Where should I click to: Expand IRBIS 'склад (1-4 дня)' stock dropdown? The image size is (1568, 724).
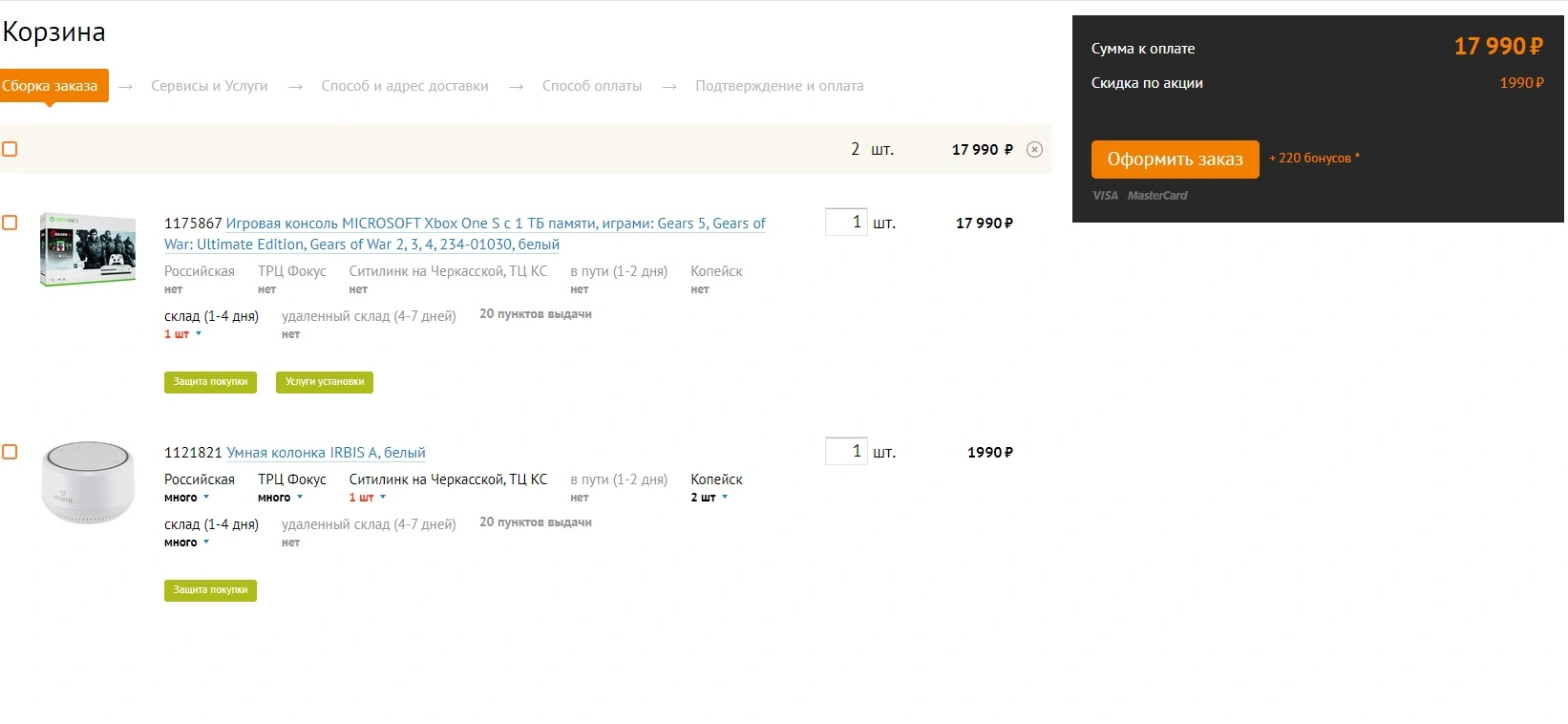[x=186, y=543]
